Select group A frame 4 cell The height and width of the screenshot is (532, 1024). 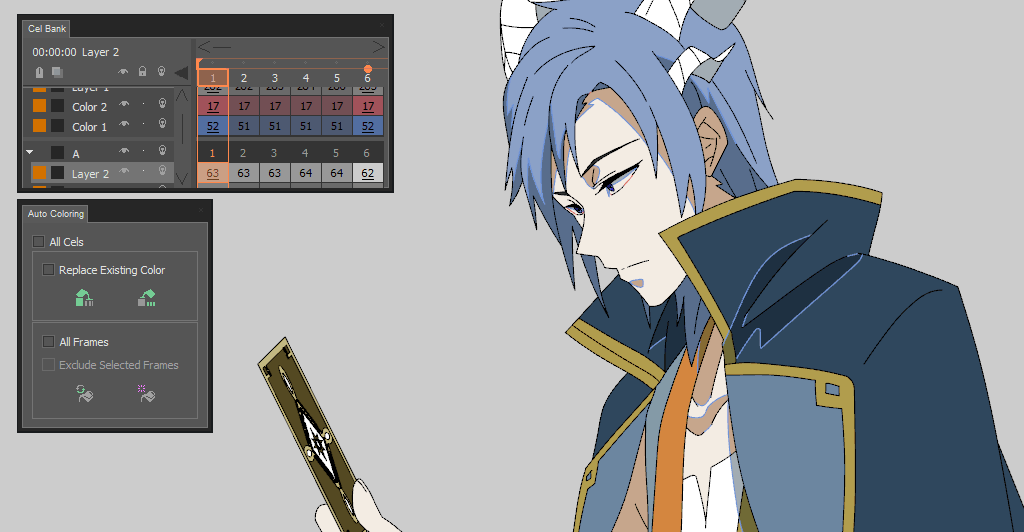[x=305, y=153]
